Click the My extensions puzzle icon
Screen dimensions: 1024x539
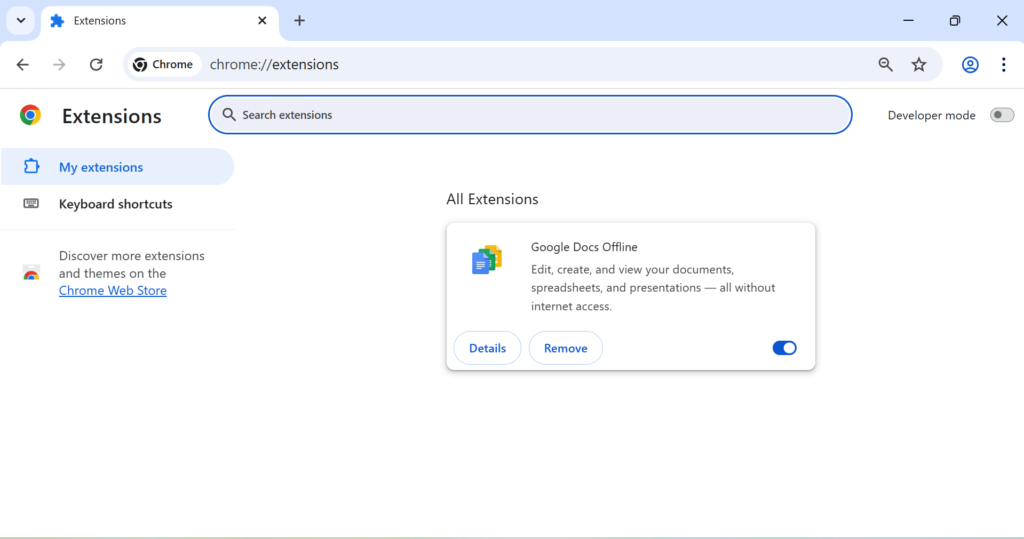click(31, 166)
